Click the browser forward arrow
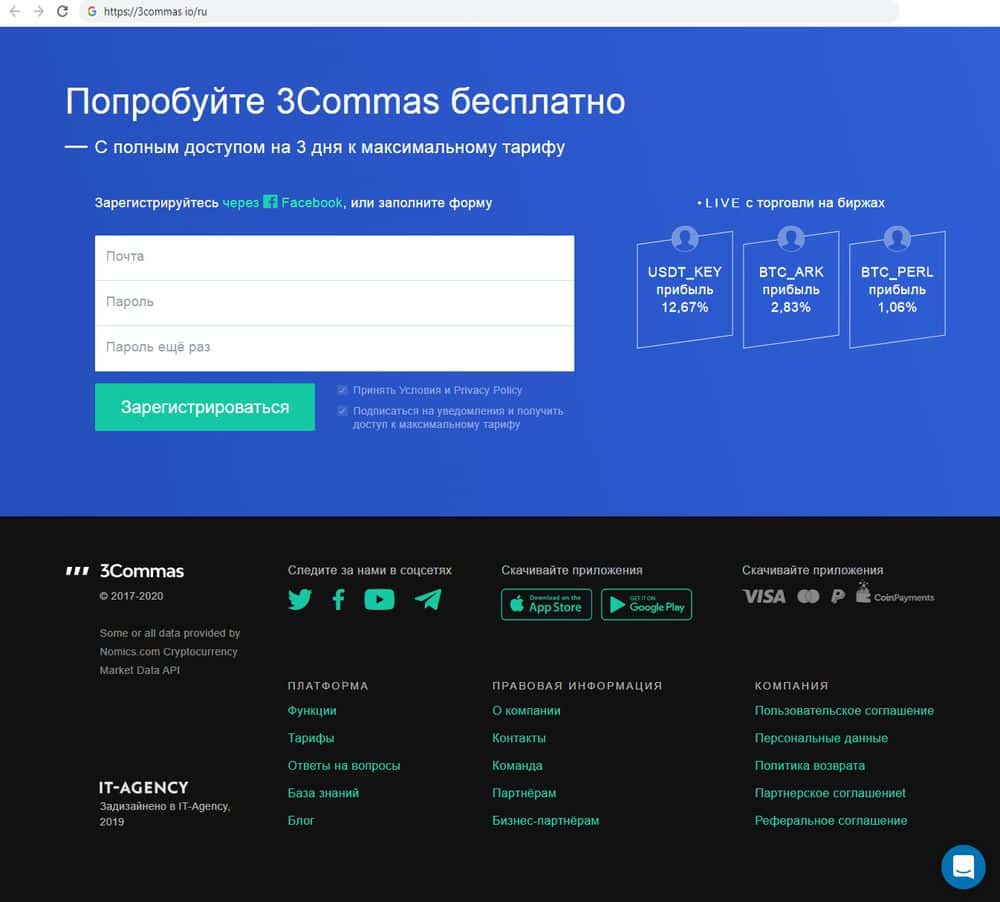 38,11
